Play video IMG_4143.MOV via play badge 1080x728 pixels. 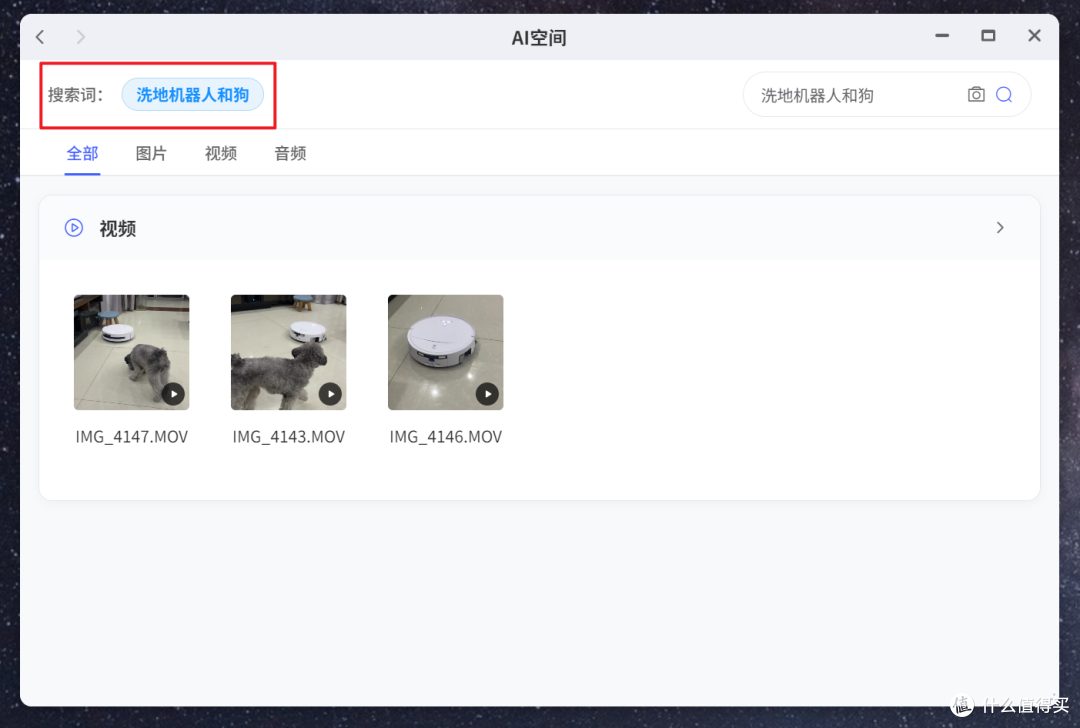(x=331, y=394)
